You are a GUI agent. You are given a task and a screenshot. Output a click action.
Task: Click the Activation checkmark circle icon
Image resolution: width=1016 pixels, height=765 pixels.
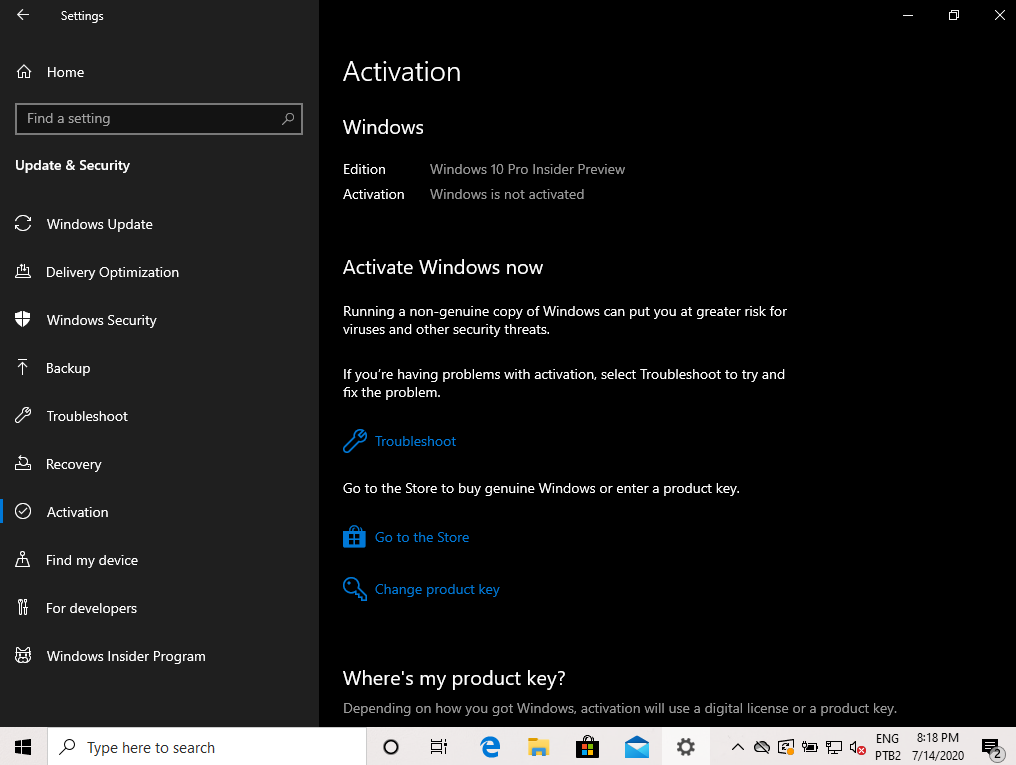point(23,511)
